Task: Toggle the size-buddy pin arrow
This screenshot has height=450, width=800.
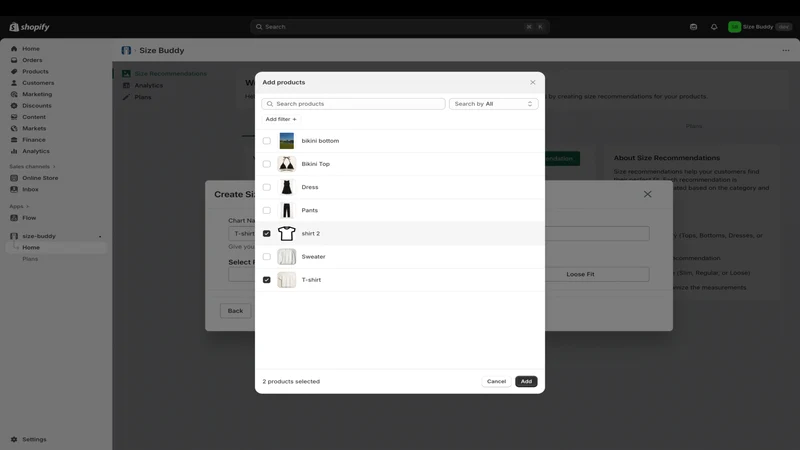Action: [x=100, y=237]
